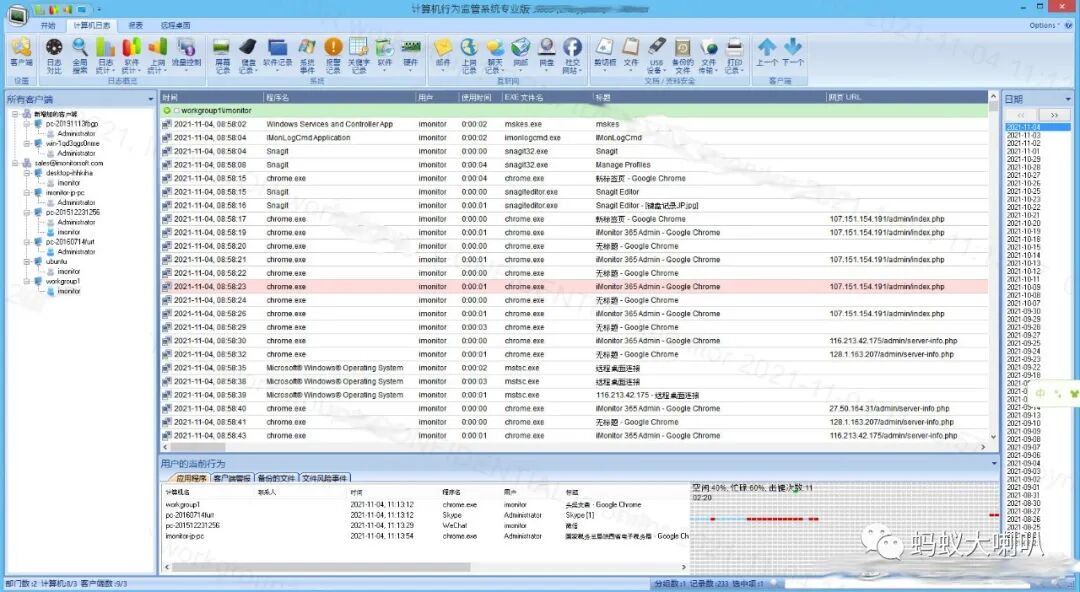The height and width of the screenshot is (592, 1080).
Task: Sort by the 程序名 column header
Action: click(x=340, y=97)
